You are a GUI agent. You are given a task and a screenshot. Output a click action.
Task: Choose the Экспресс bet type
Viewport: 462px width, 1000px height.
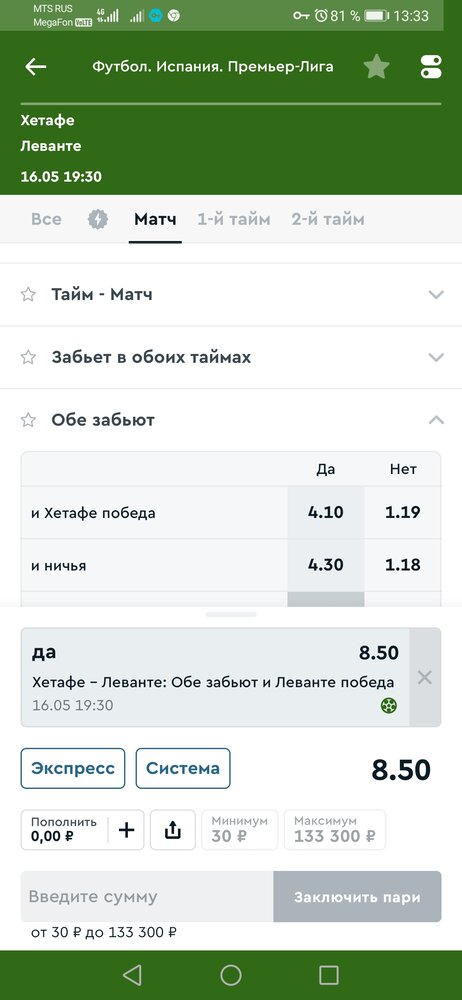coord(73,768)
